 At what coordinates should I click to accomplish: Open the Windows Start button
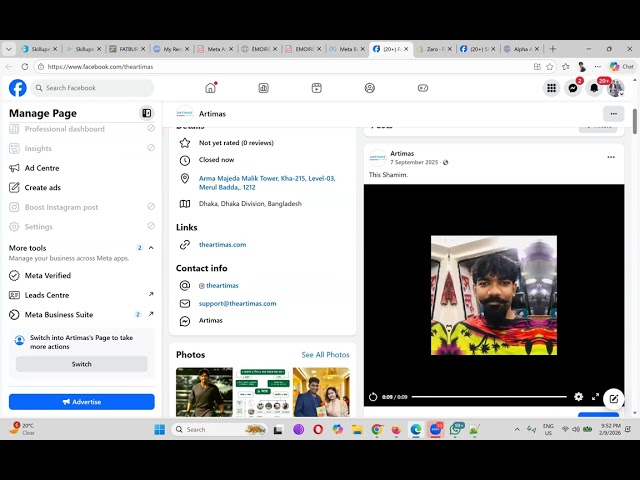[160, 429]
